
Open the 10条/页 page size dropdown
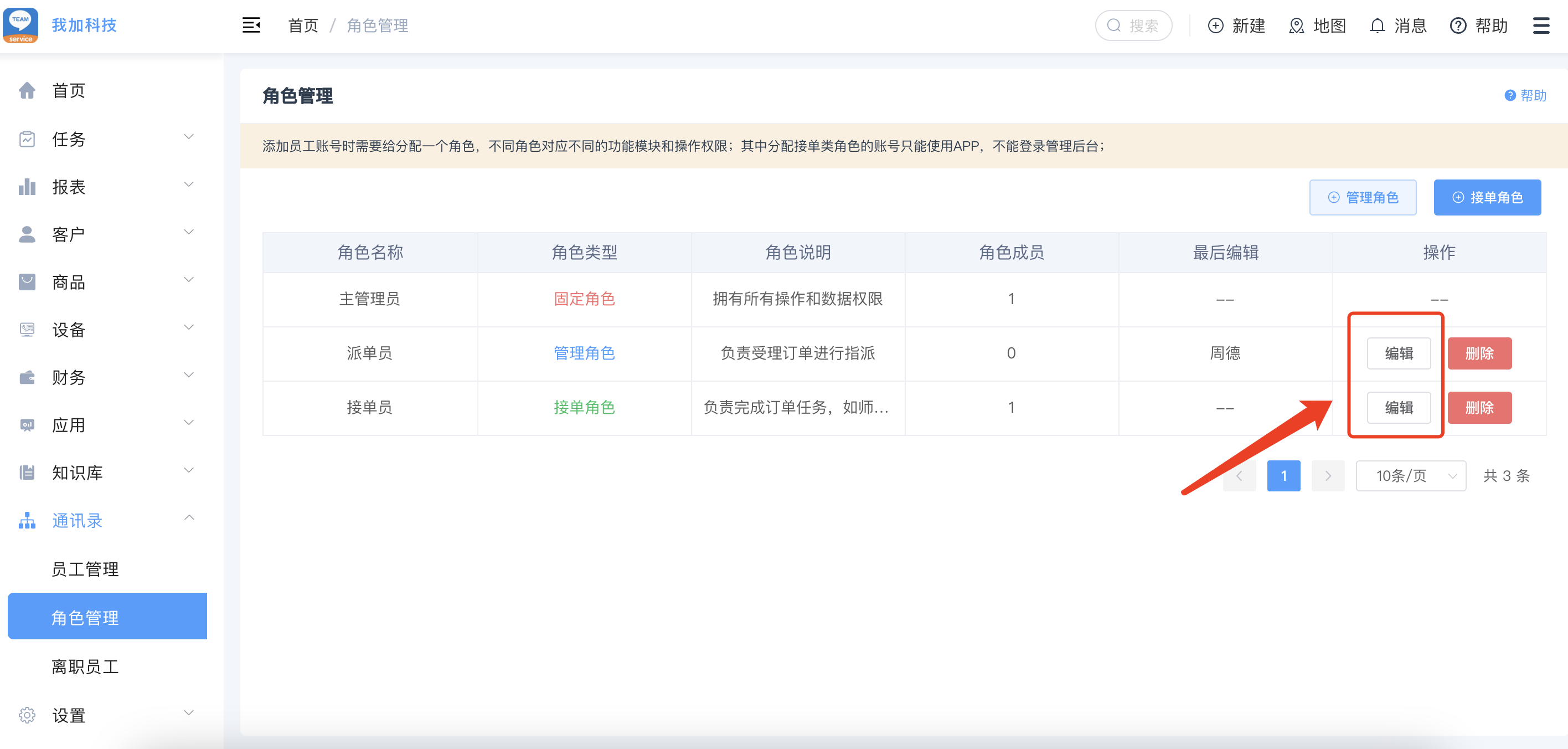[1410, 475]
